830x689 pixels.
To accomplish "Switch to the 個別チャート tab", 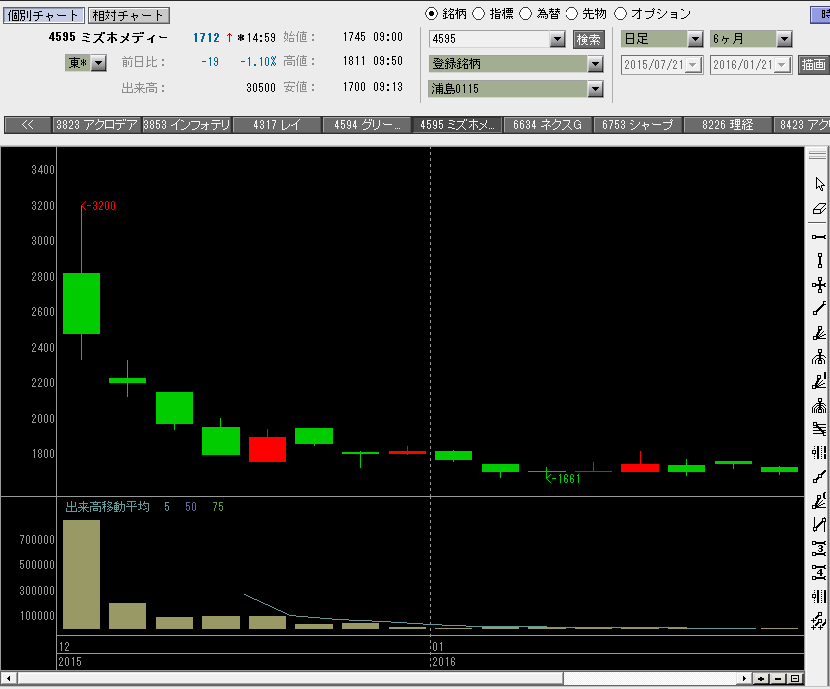I will pyautogui.click(x=43, y=15).
